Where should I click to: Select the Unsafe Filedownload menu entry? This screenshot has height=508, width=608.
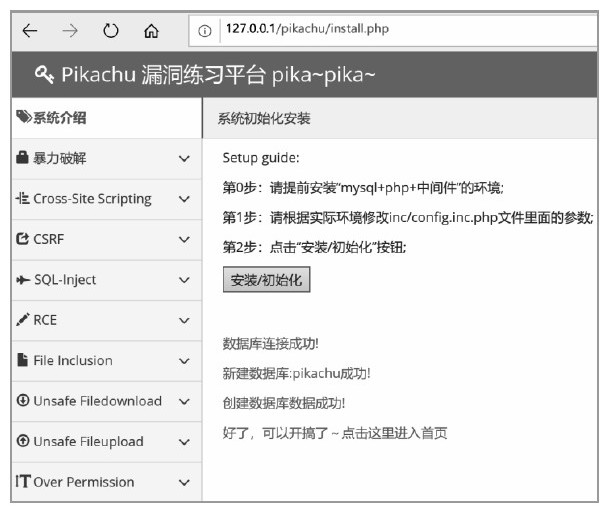click(x=107, y=401)
